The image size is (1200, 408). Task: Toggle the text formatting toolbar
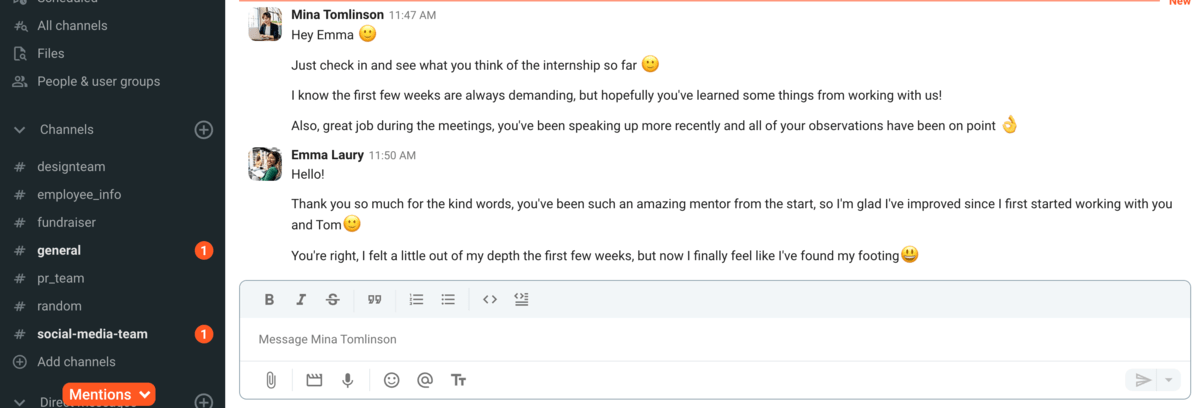pos(459,380)
